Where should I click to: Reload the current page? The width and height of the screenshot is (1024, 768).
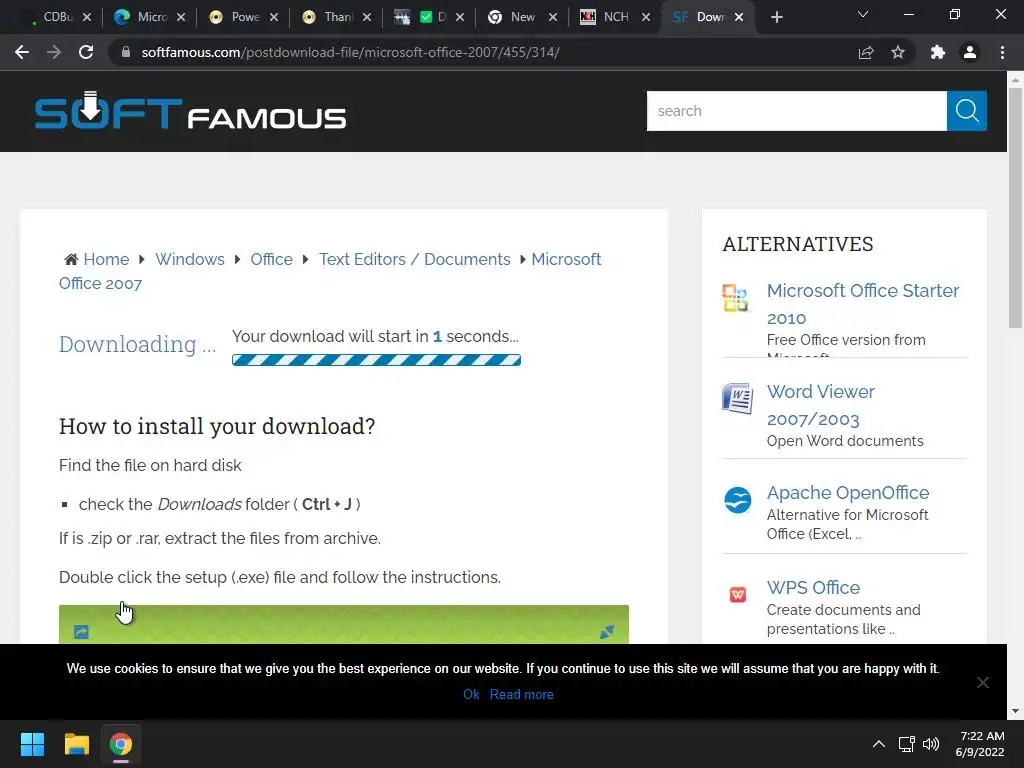pos(86,52)
